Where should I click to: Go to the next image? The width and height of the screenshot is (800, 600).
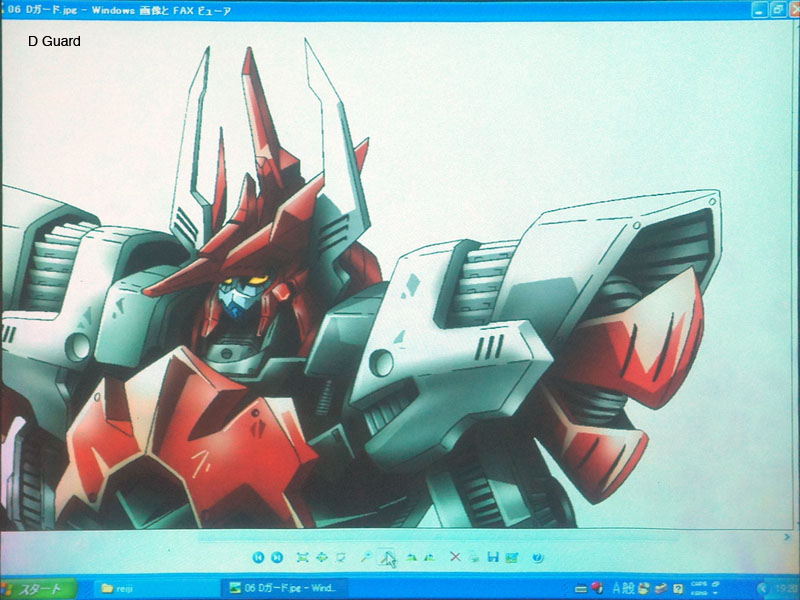(277, 557)
